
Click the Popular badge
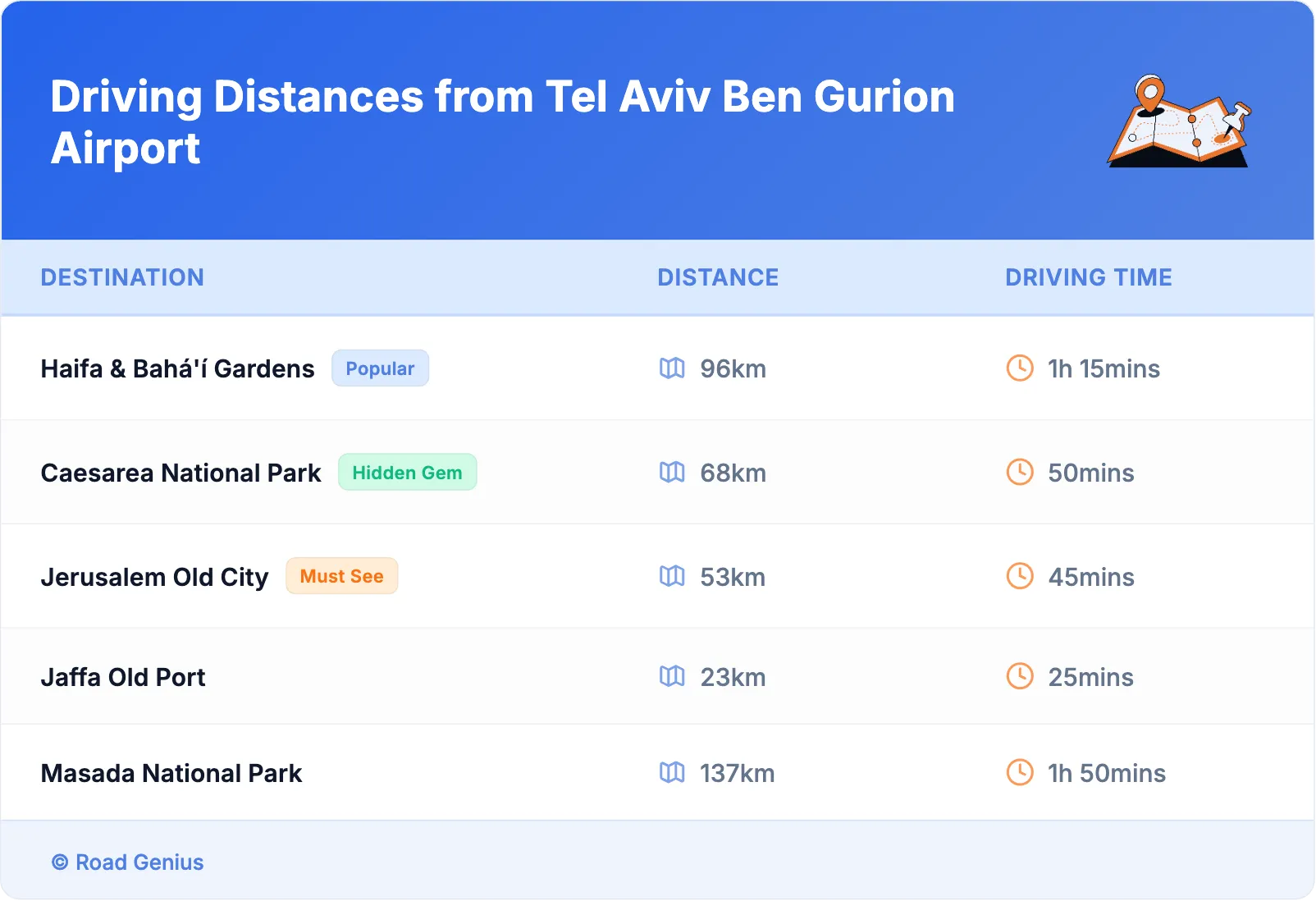380,368
